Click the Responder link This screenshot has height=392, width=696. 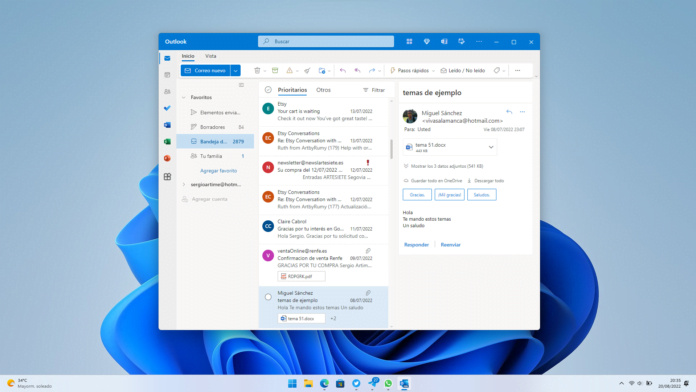pyautogui.click(x=416, y=245)
